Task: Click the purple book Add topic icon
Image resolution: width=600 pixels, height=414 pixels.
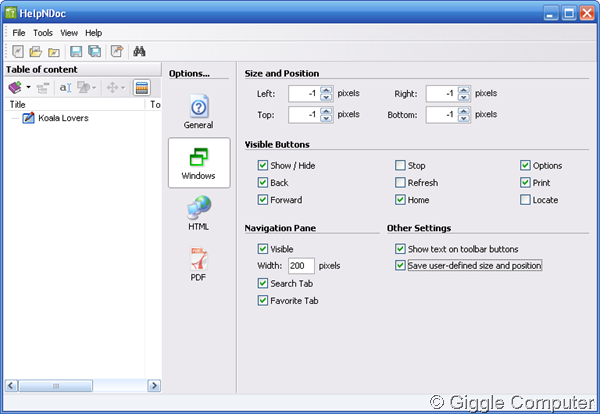Action: pos(15,88)
